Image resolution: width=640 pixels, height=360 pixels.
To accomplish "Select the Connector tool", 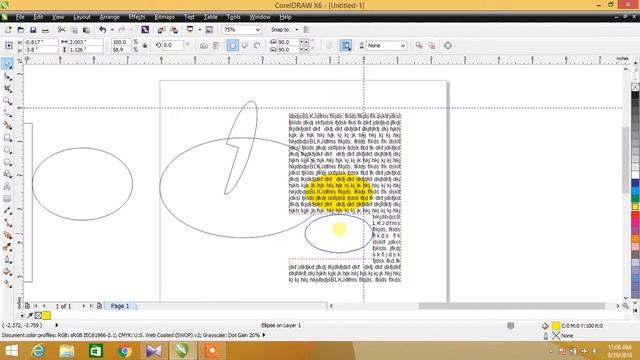I will pos(7,223).
